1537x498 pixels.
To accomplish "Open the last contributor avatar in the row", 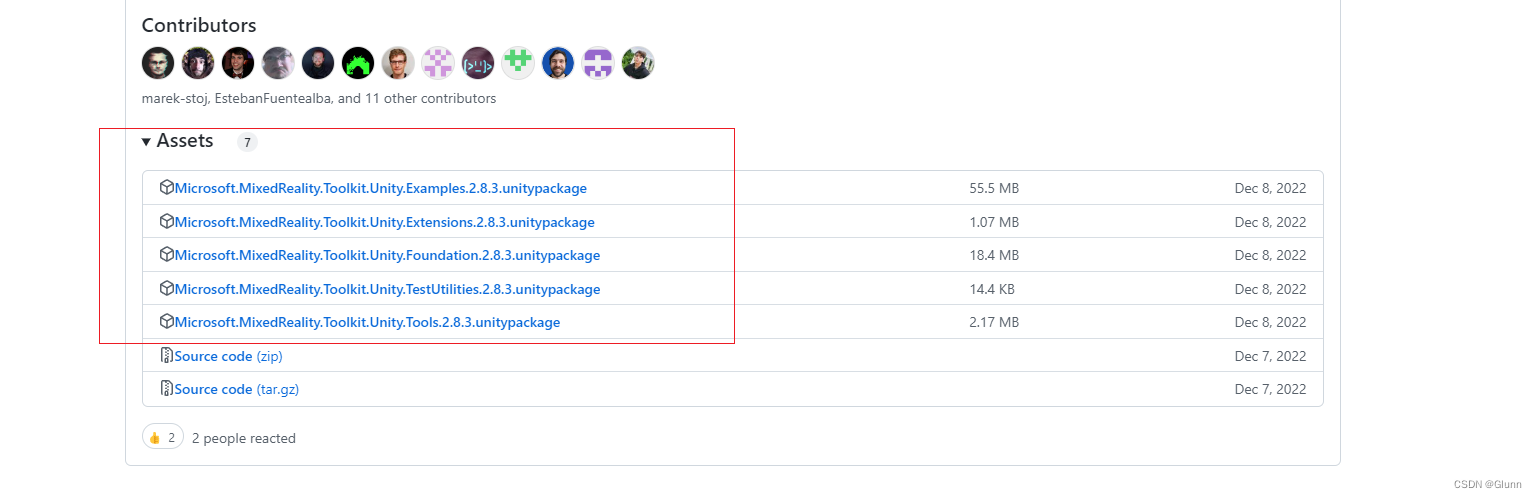I will click(638, 63).
